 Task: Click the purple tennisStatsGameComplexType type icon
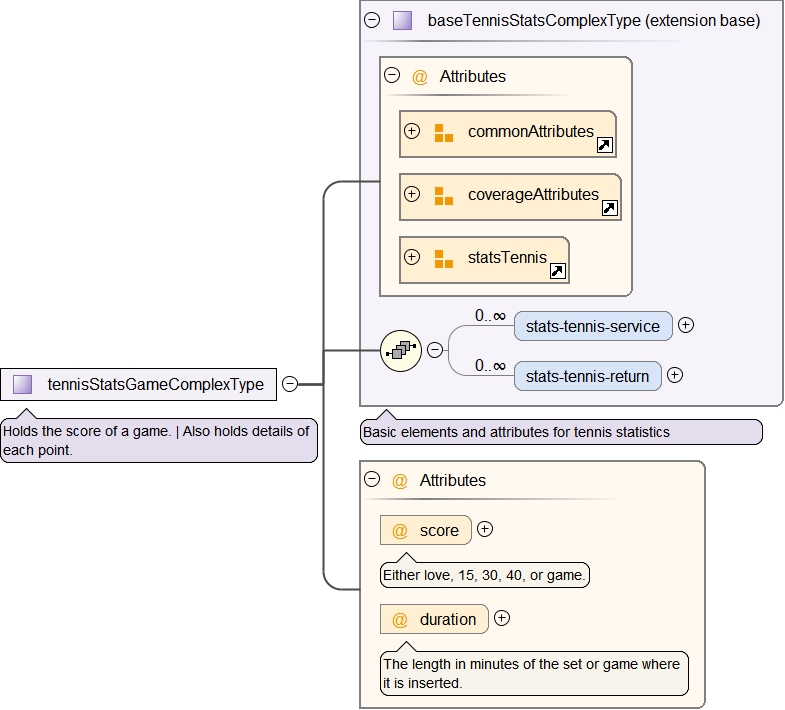pos(23,384)
